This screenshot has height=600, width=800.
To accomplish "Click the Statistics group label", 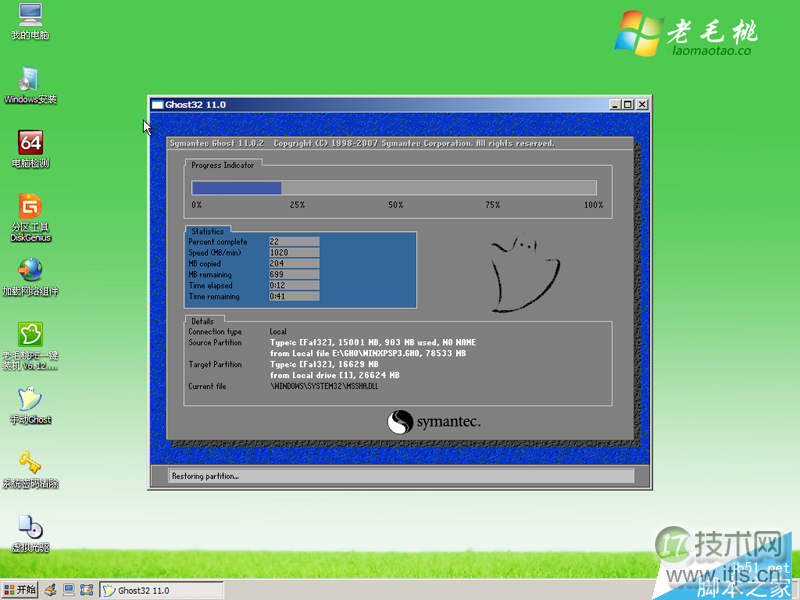I will point(207,231).
